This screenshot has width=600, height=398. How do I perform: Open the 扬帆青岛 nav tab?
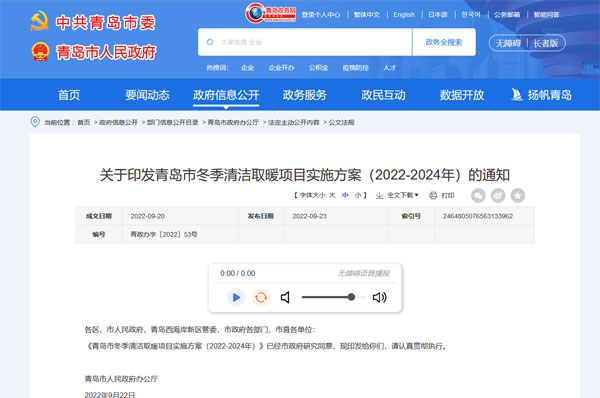[x=549, y=95]
